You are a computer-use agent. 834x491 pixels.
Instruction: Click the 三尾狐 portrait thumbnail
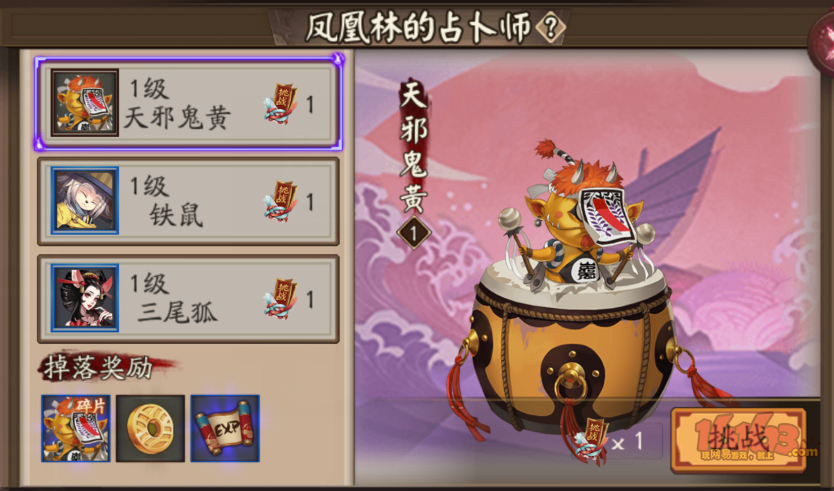pos(85,298)
